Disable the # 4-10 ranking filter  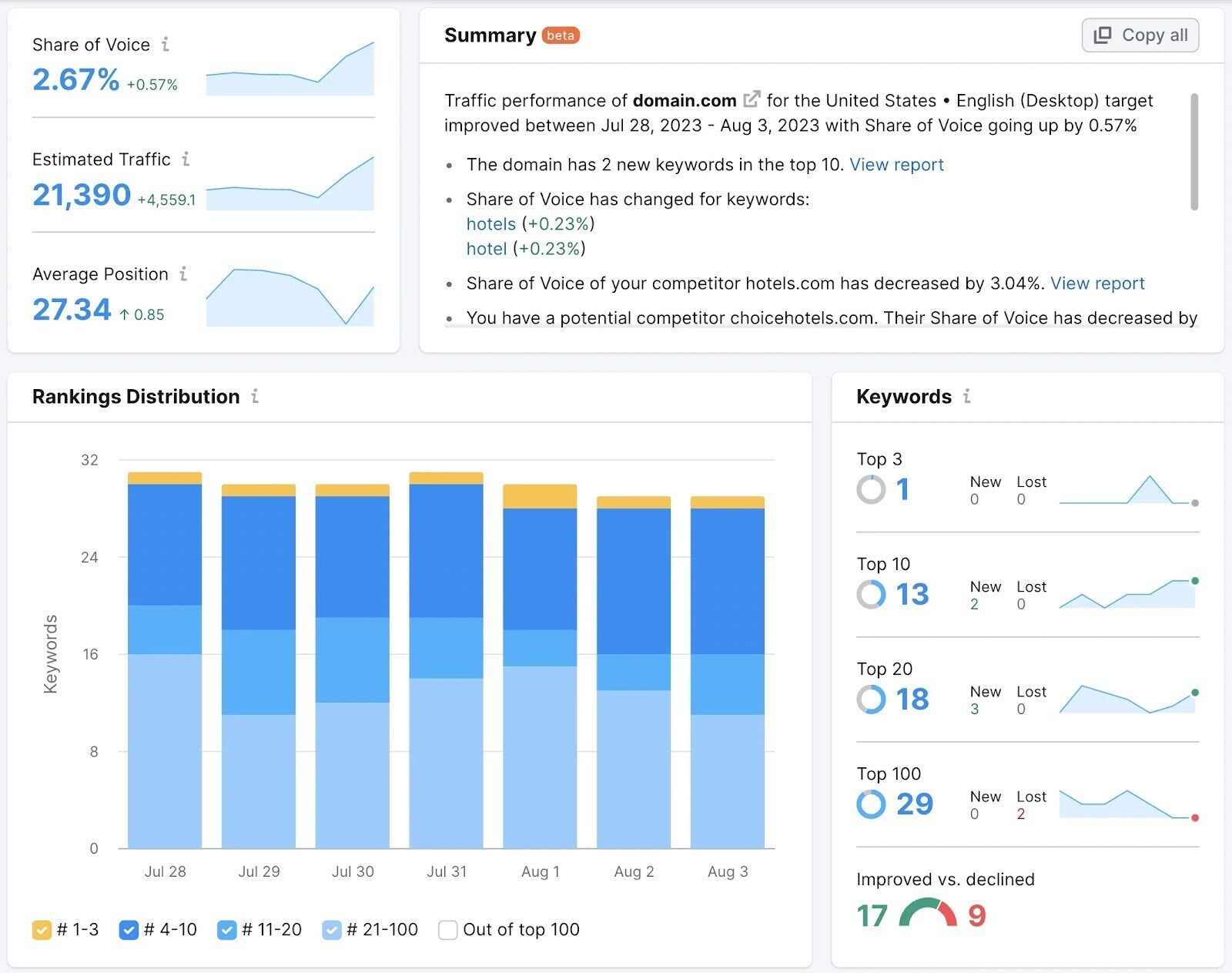tap(129, 930)
